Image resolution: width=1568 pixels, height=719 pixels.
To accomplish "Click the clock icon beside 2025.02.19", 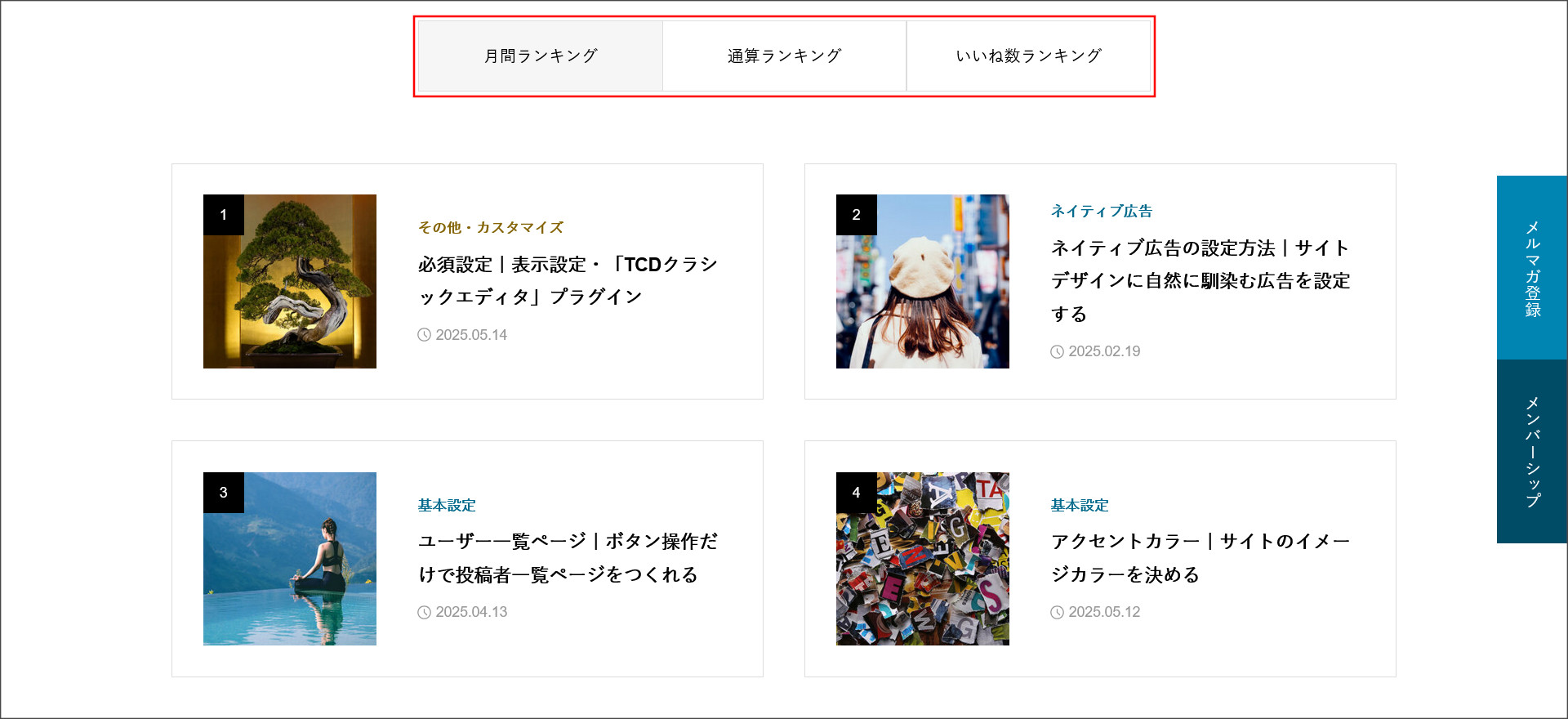I will pos(1057,351).
